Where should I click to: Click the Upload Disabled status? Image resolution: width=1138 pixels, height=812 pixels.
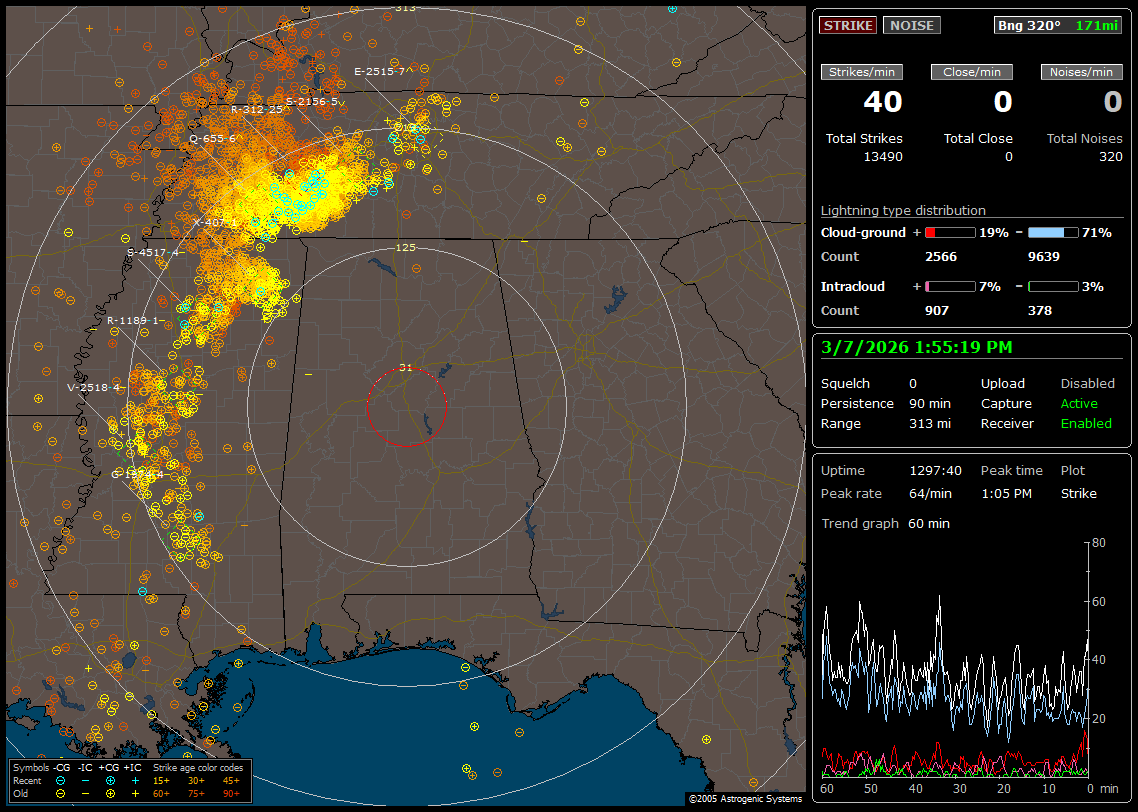(x=1087, y=383)
